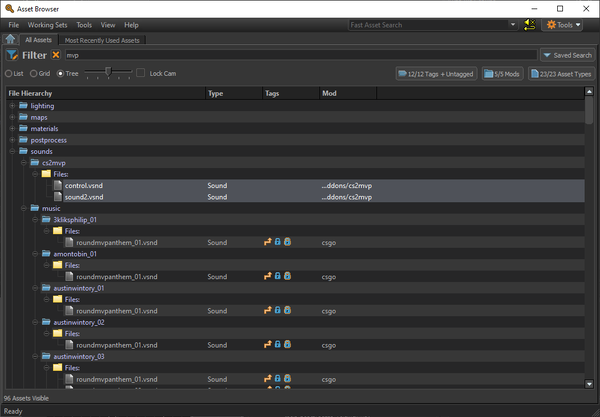This screenshot has width=600, height=417.
Task: Open the Working Sets menu
Action: click(x=47, y=25)
